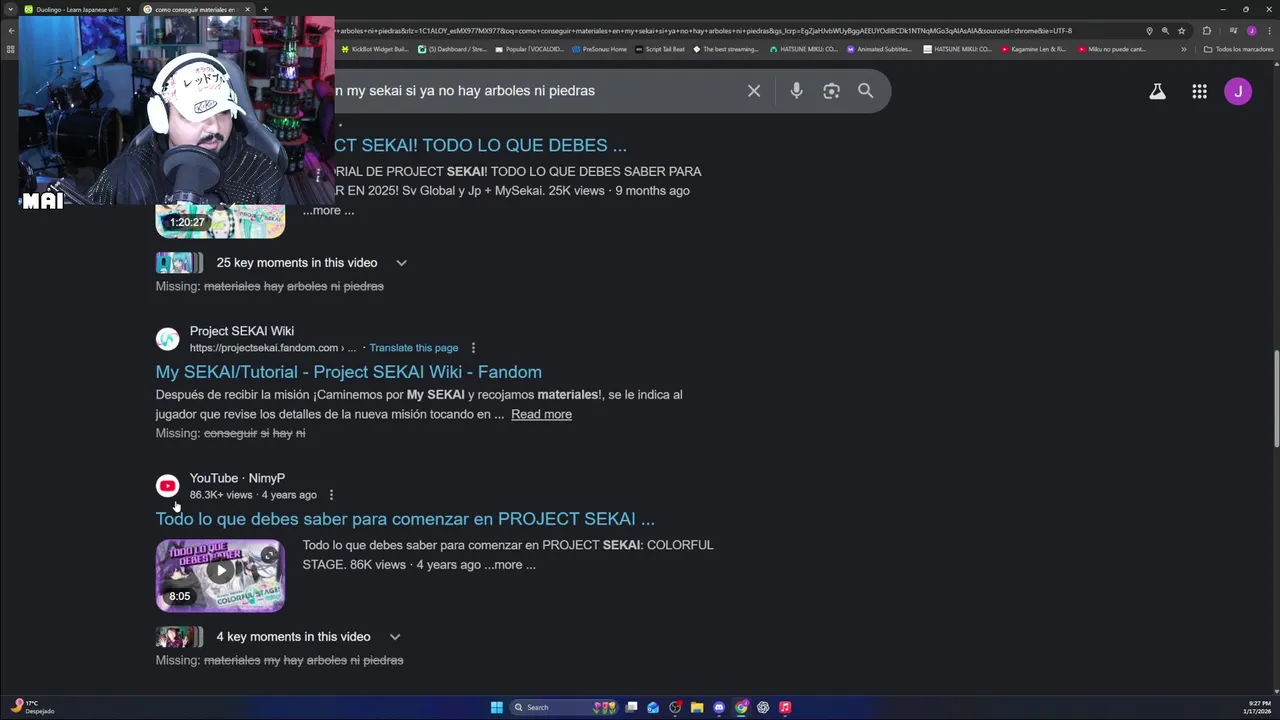
Task: Open CT SEKAI! TODO LO QUE DEBES result
Action: (x=480, y=146)
